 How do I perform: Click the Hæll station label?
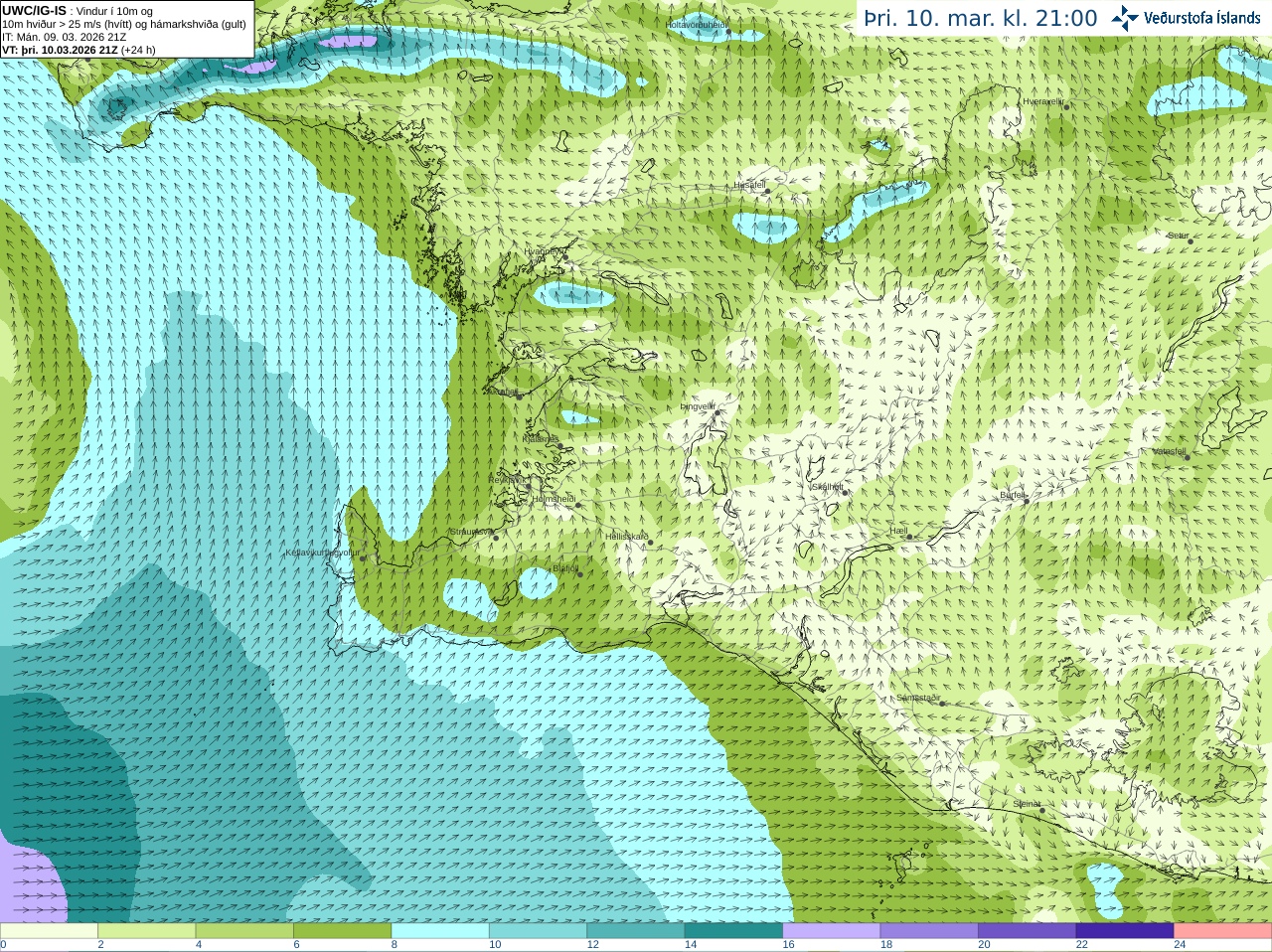coord(899,531)
